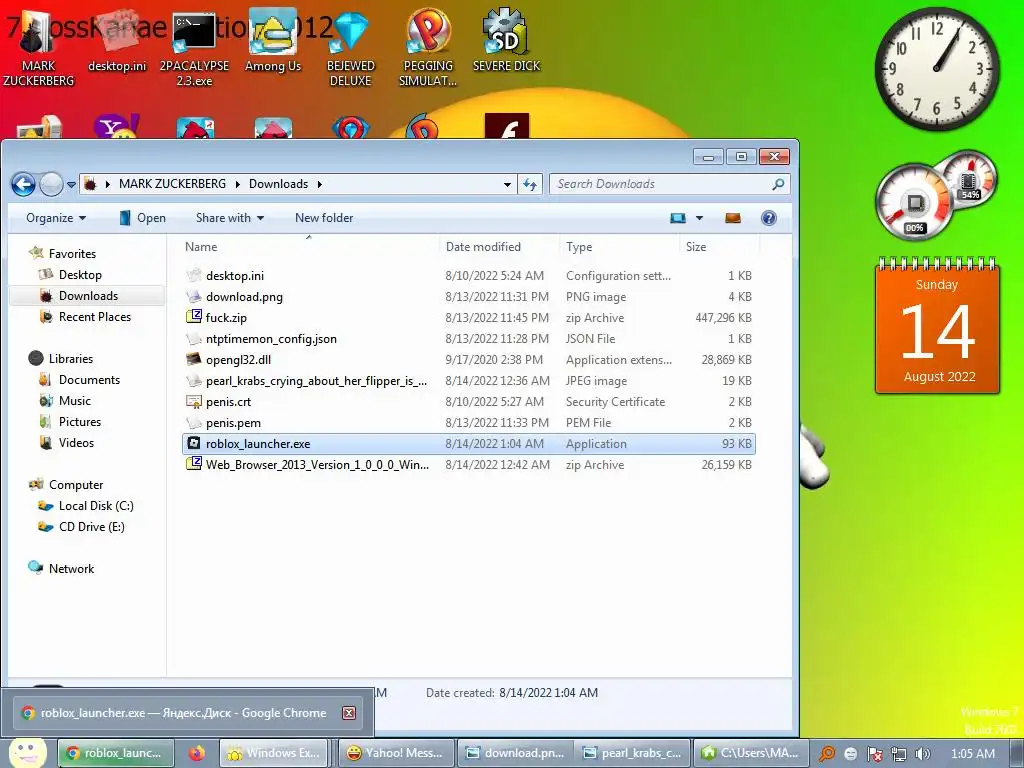Image resolution: width=1024 pixels, height=768 pixels.
Task: Click MARK ZUCKERBERG in the address breadcrumb
Action: pyautogui.click(x=172, y=184)
